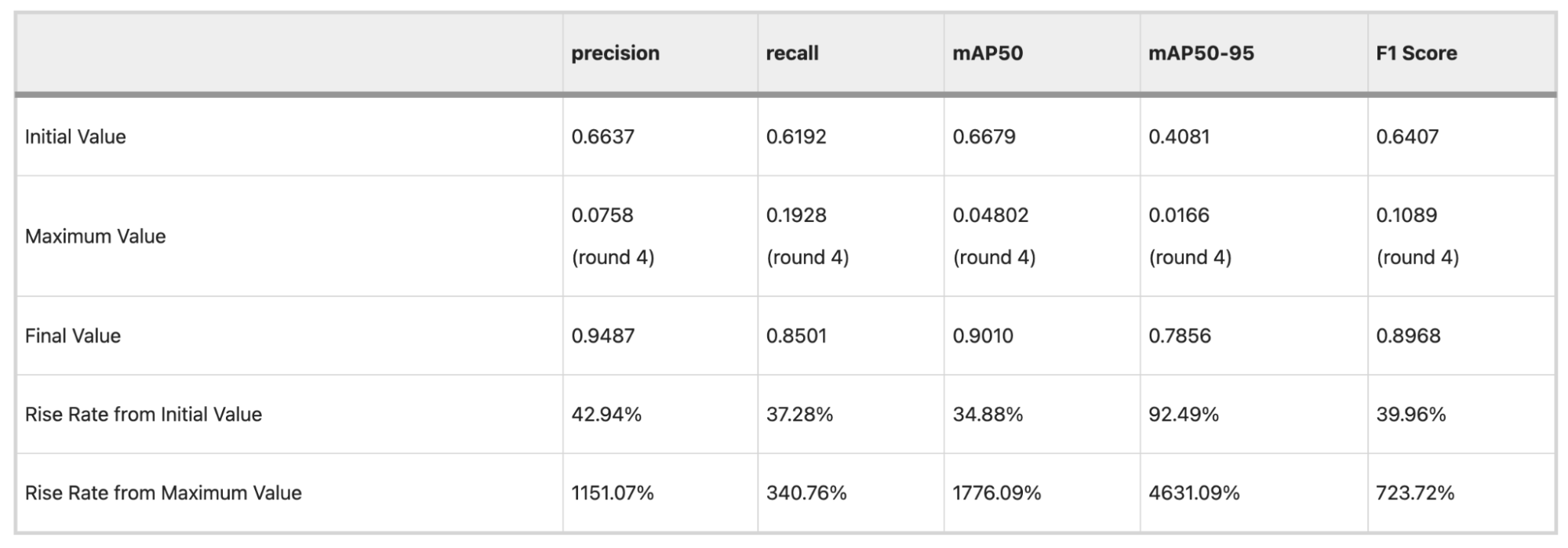The height and width of the screenshot is (548, 1568).
Task: Click the 42.94% precision rise cell
Action: click(x=606, y=414)
